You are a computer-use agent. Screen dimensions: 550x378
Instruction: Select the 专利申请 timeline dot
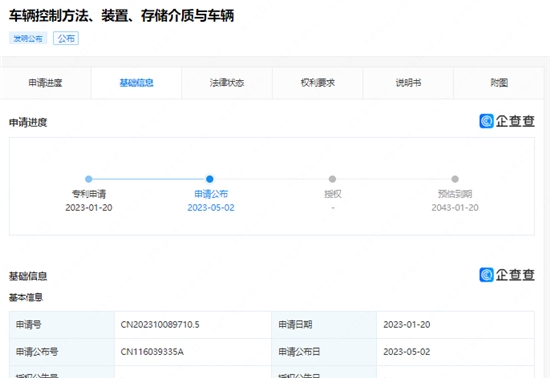[89, 179]
